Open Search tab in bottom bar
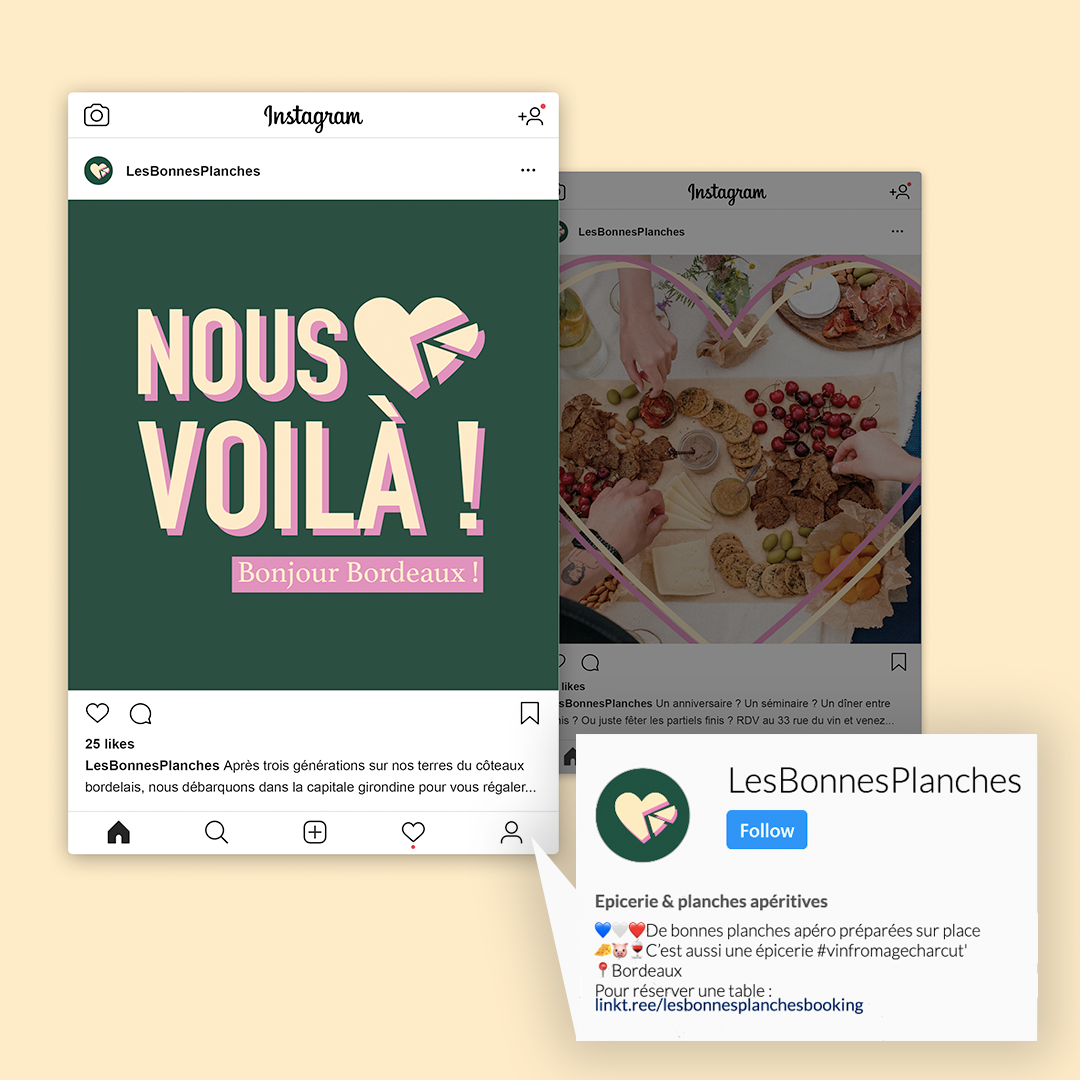This screenshot has height=1080, width=1080. coord(216,832)
